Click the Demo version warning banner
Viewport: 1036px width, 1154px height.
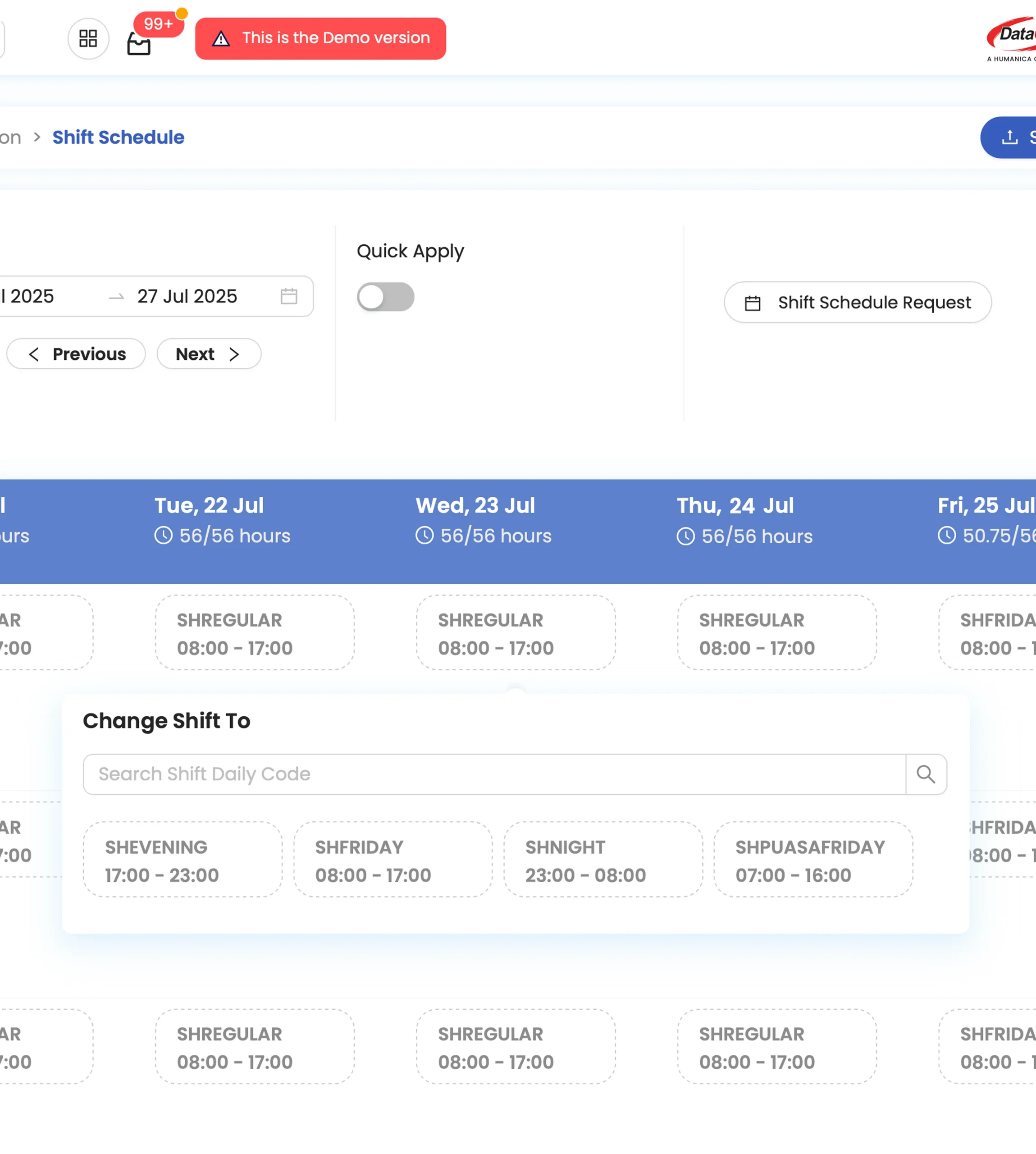tap(320, 38)
